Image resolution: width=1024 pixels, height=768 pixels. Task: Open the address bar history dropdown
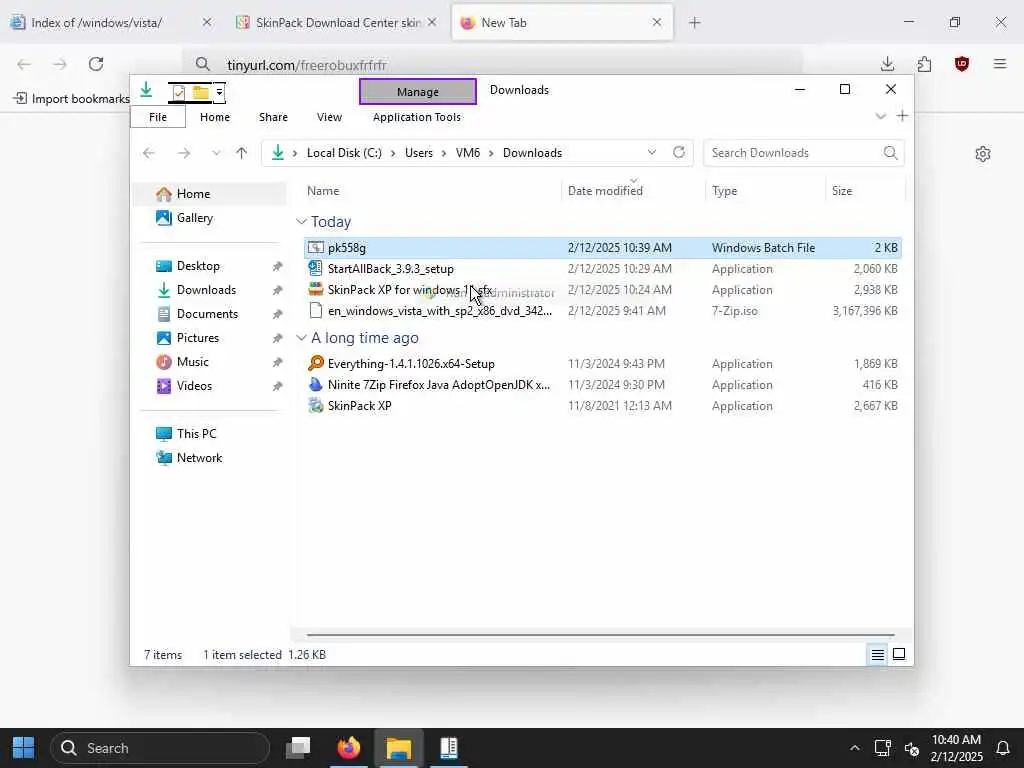pyautogui.click(x=651, y=152)
